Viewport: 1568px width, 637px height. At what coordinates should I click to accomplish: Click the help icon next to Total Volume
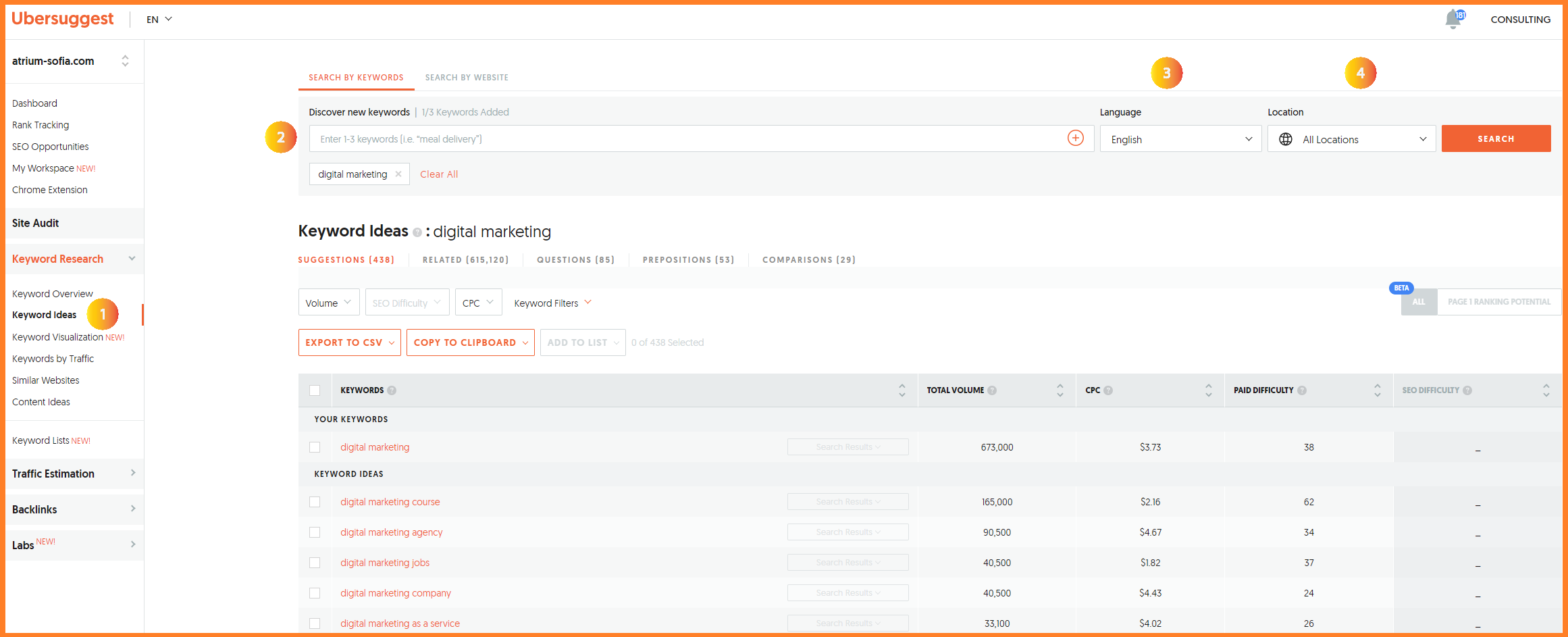992,390
